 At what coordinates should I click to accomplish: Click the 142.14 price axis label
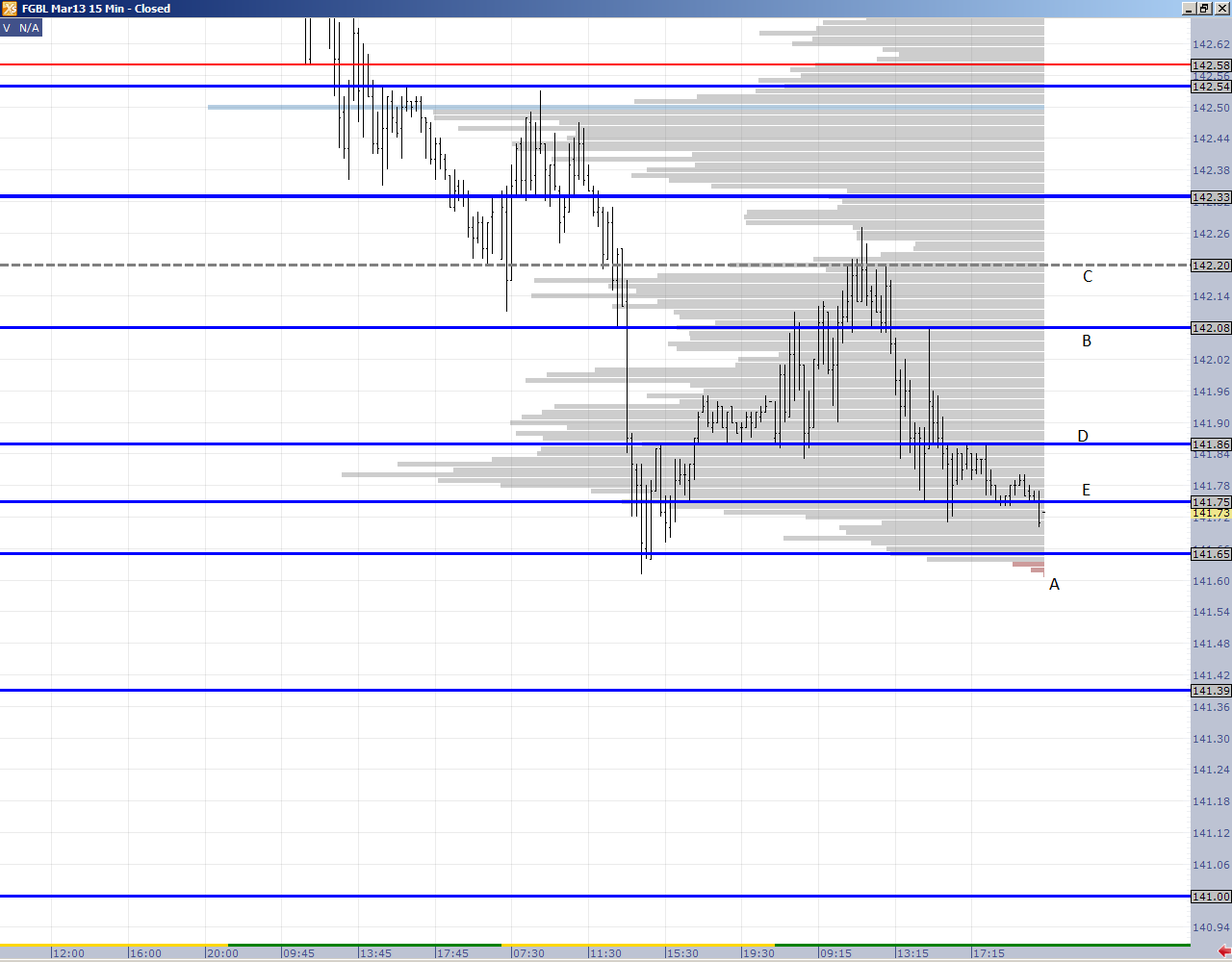pyautogui.click(x=1211, y=296)
